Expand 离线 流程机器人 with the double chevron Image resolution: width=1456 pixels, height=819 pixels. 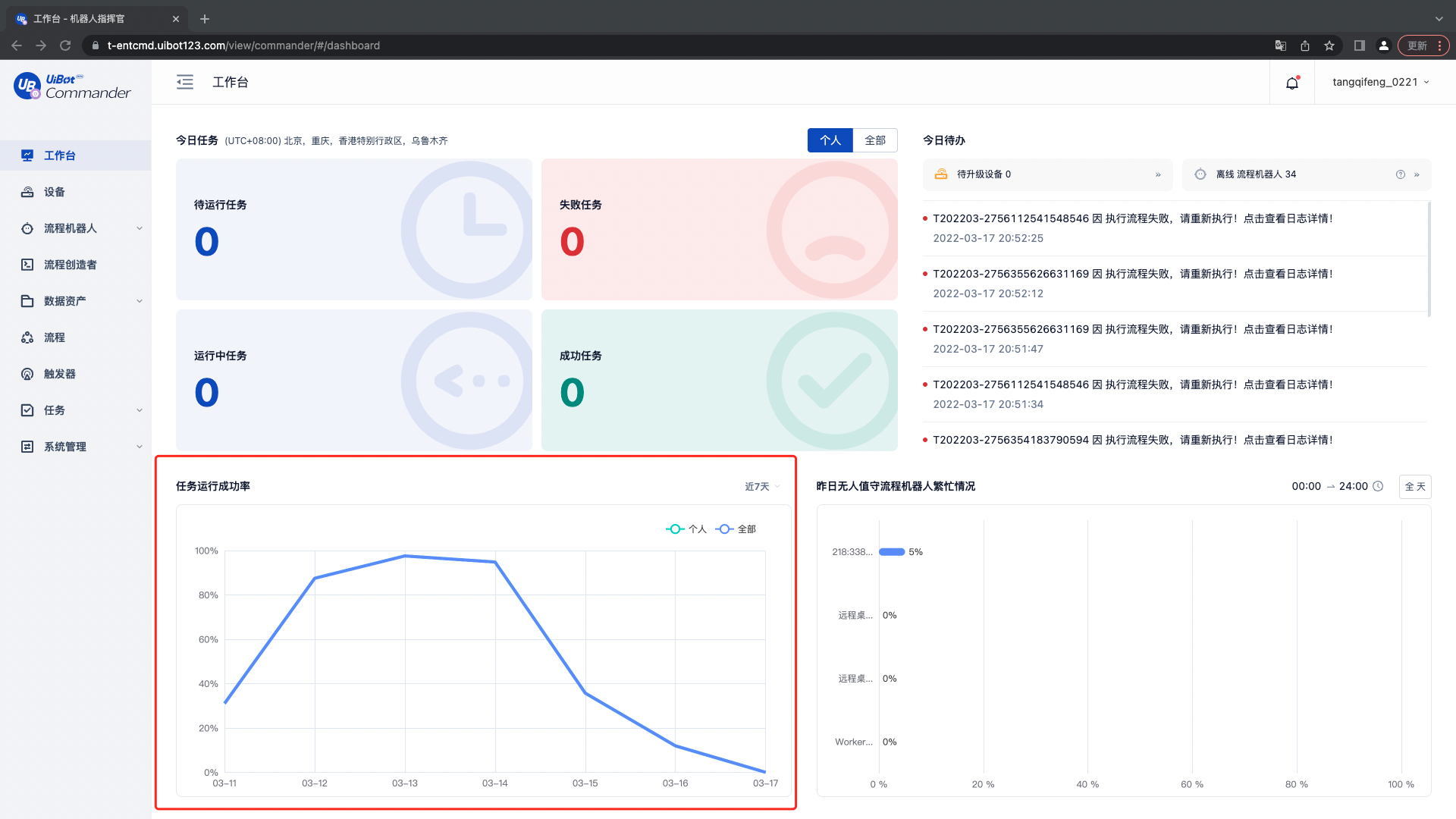point(1417,175)
